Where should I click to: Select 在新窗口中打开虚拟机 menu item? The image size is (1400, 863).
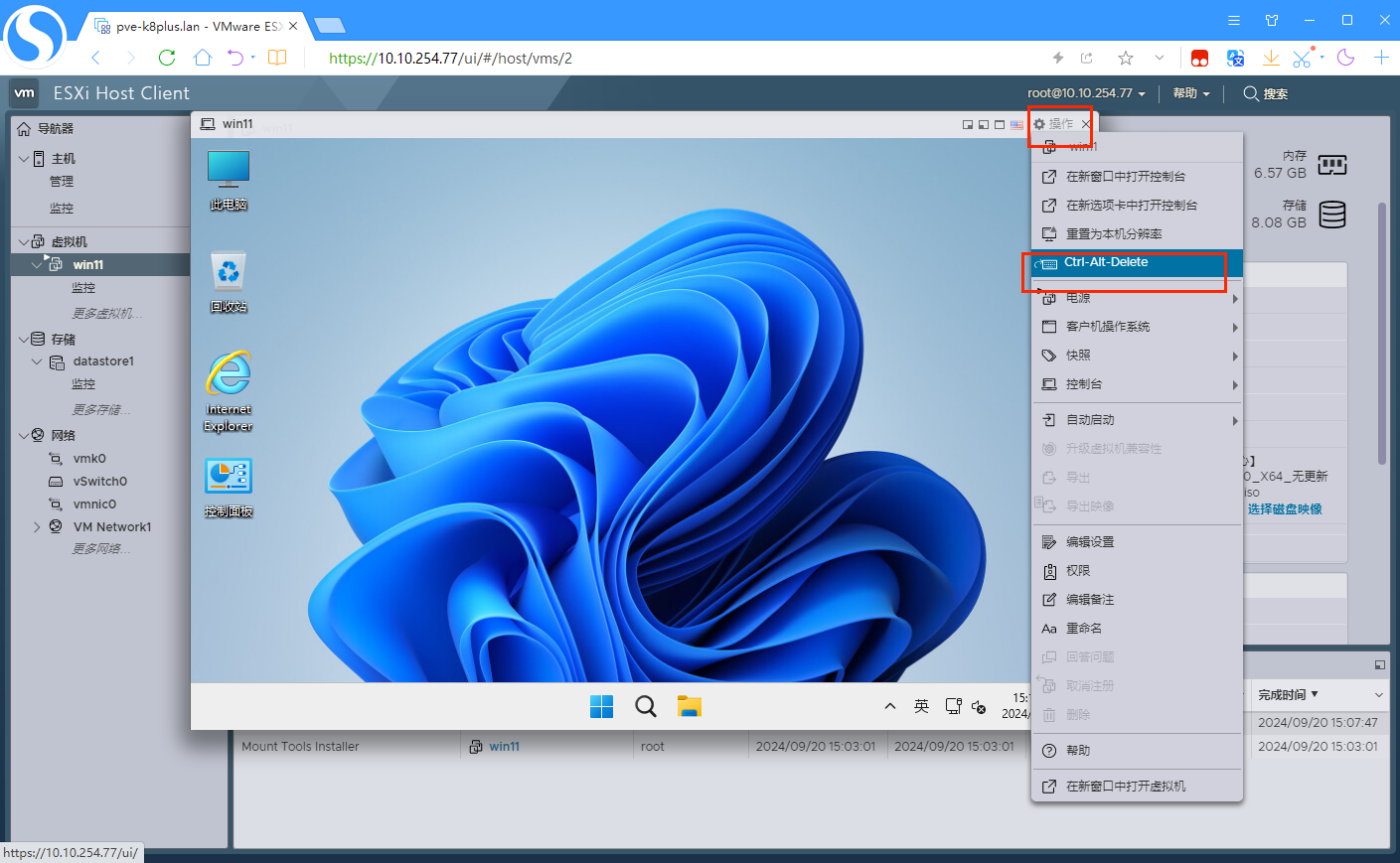[1137, 787]
